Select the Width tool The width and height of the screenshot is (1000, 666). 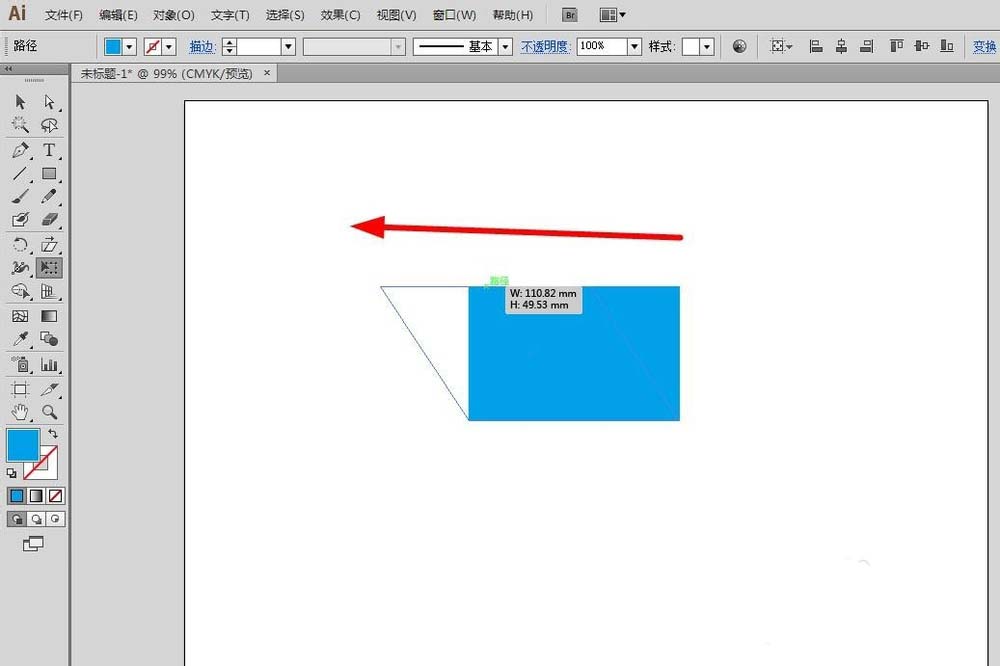(x=20, y=268)
